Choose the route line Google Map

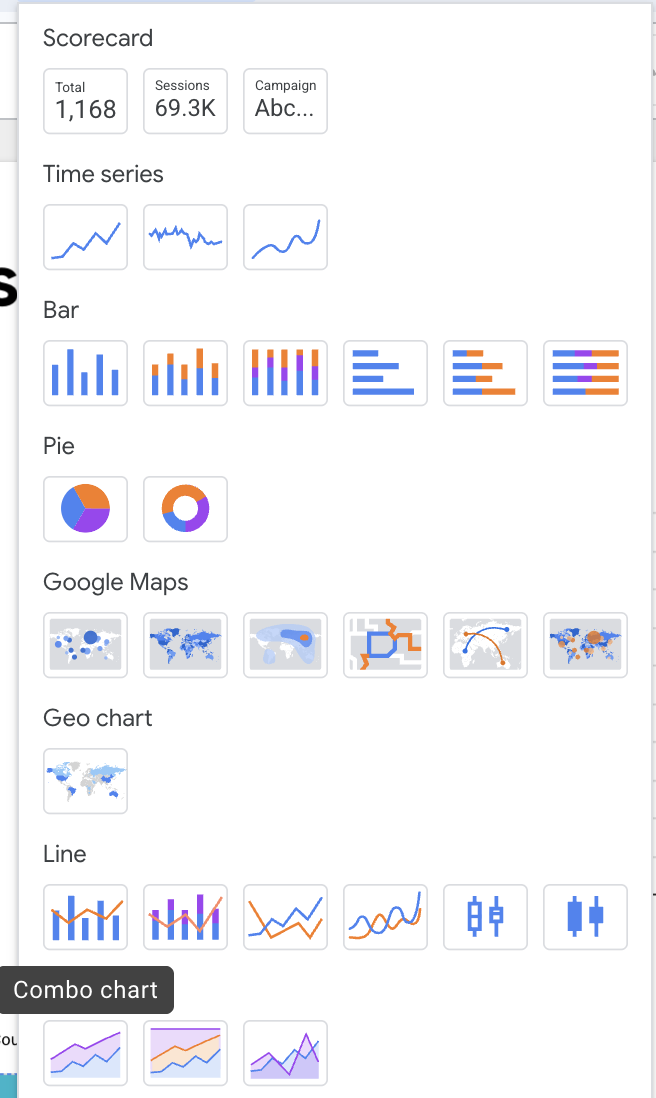coord(385,645)
